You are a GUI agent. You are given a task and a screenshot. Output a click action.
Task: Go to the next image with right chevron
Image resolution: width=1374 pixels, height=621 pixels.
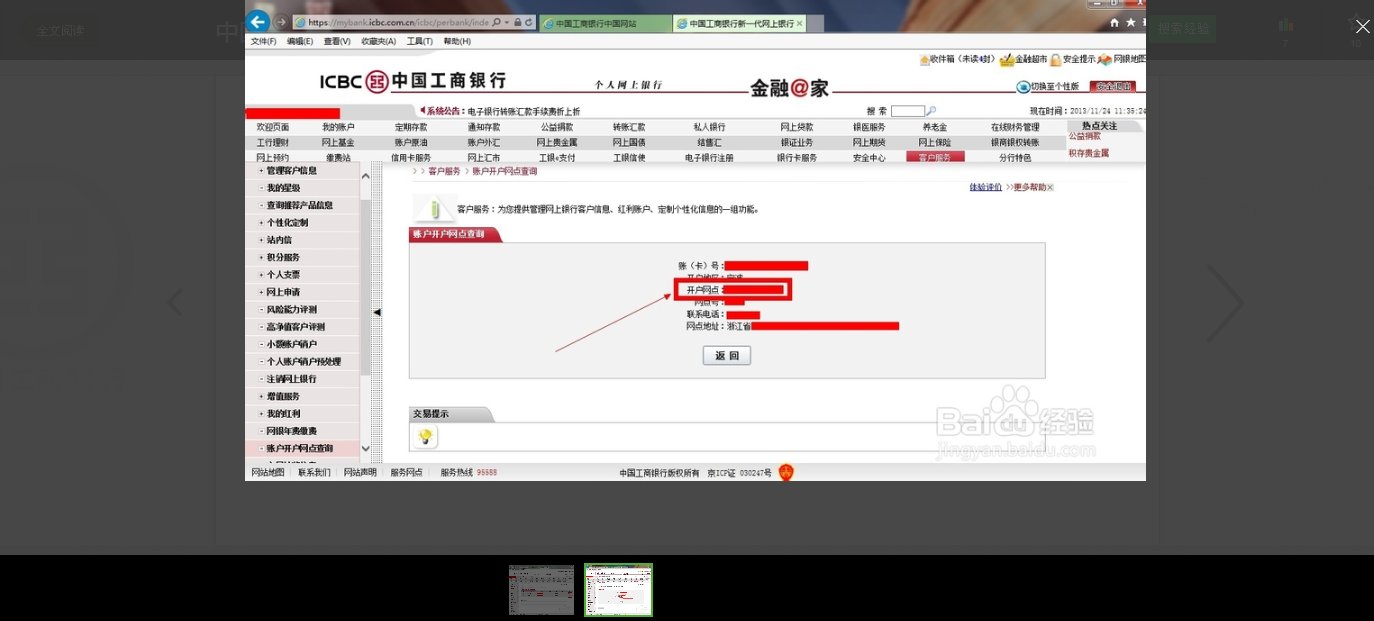[1224, 302]
